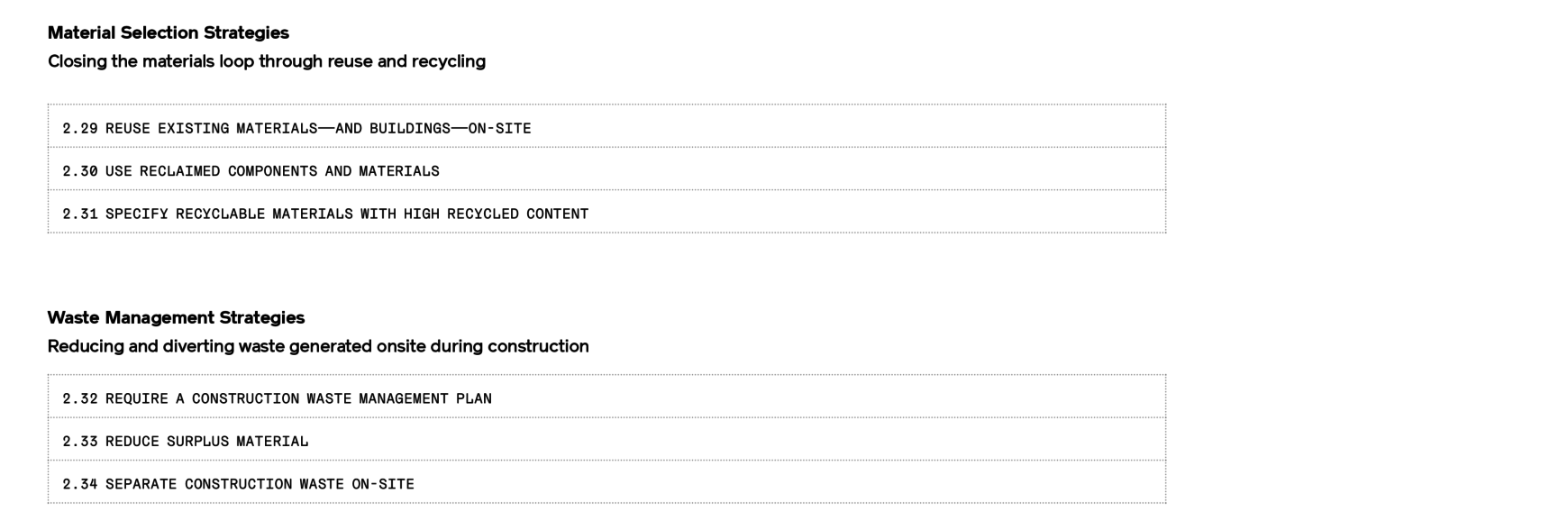1568x530 pixels.
Task: Select 'Specify Recyclable Materials With High Recycled Content'
Action: 606,212
